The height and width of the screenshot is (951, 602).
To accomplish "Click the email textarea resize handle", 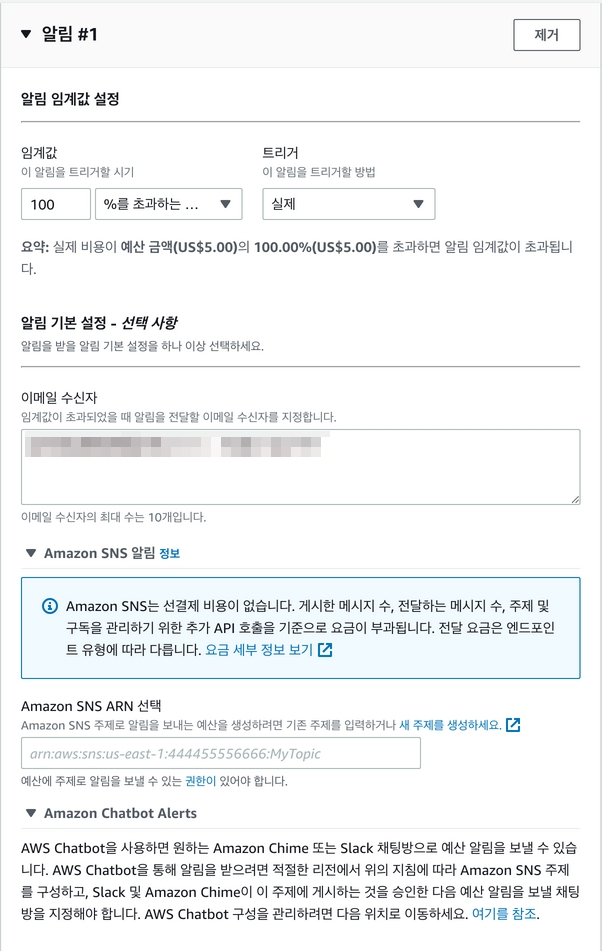I will pyautogui.click(x=575, y=498).
